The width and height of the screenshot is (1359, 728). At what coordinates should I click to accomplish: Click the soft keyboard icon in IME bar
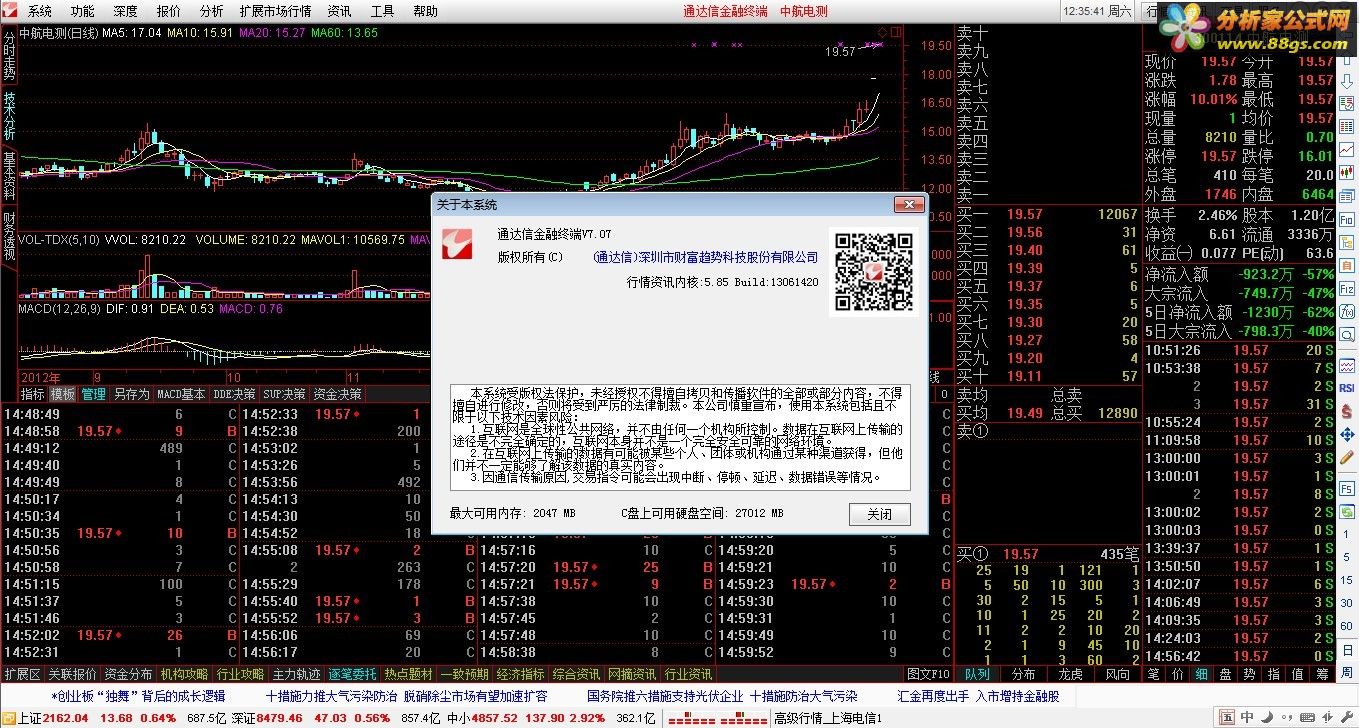point(1307,717)
